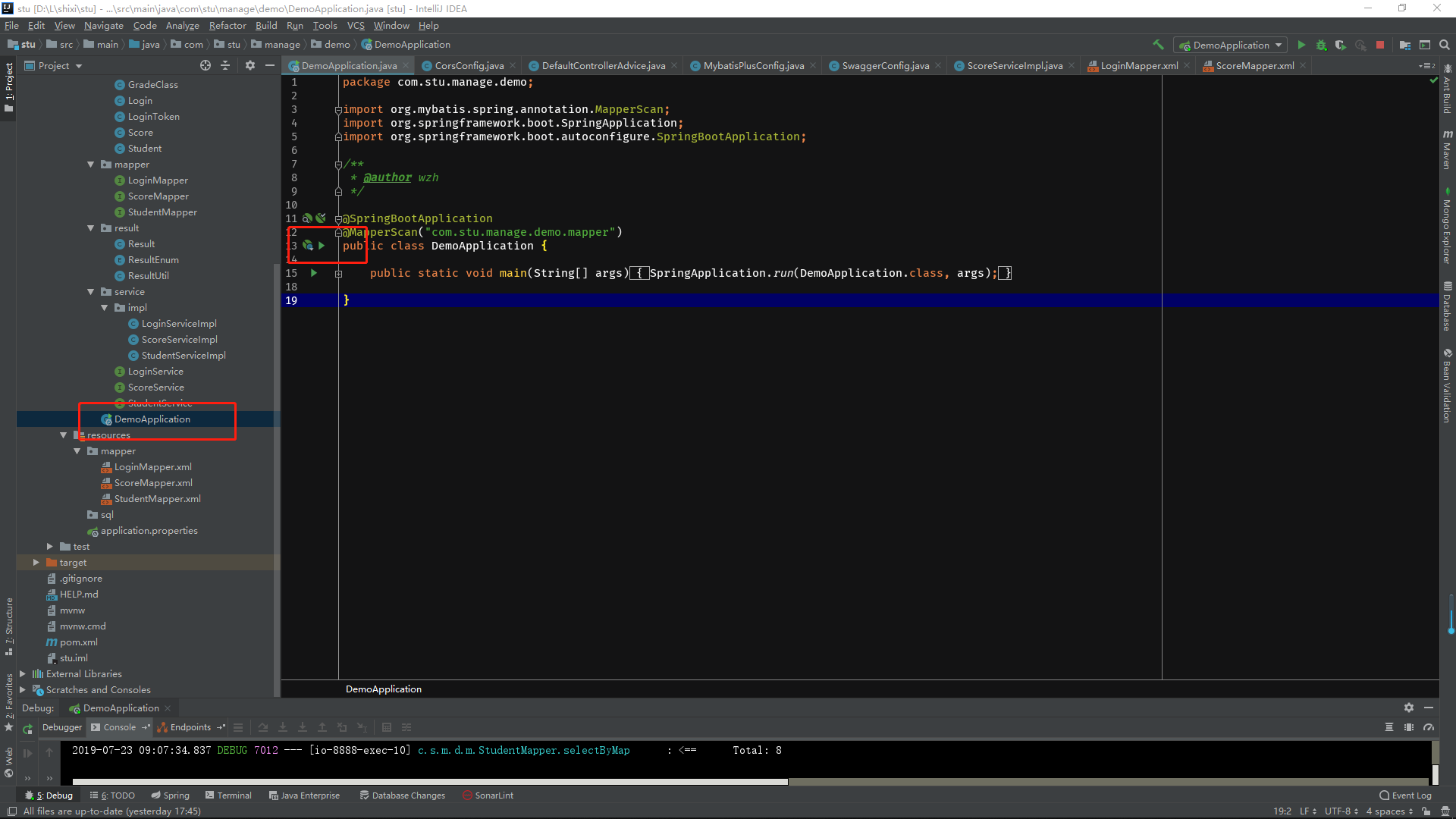Click the Project Structure icon in the toolbar
This screenshot has width=1456, height=819.
point(1404,45)
